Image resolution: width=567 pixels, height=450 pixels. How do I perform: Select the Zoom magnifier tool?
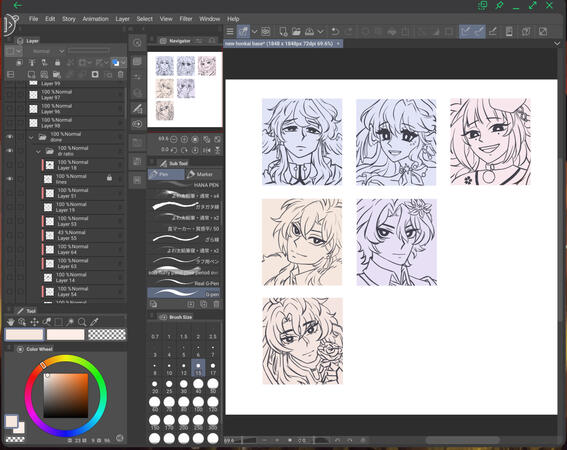pyautogui.click(x=82, y=322)
